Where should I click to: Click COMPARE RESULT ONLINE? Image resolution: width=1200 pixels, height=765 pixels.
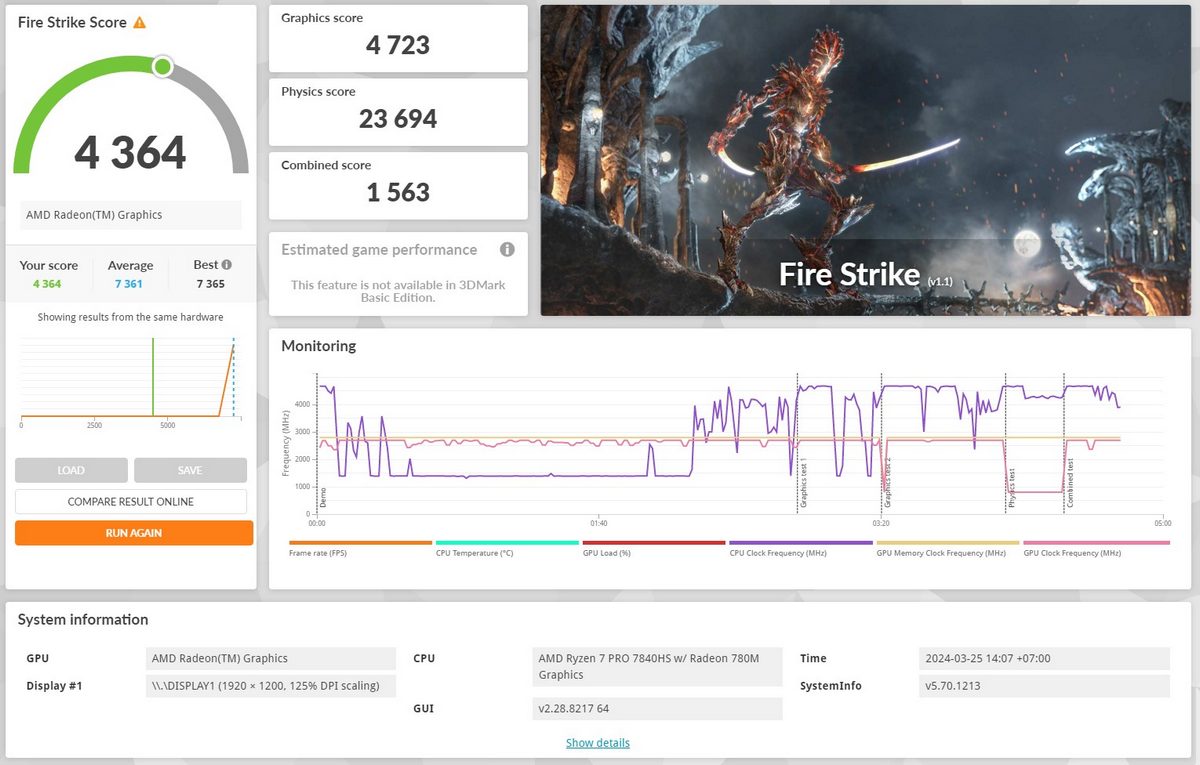[x=131, y=501]
